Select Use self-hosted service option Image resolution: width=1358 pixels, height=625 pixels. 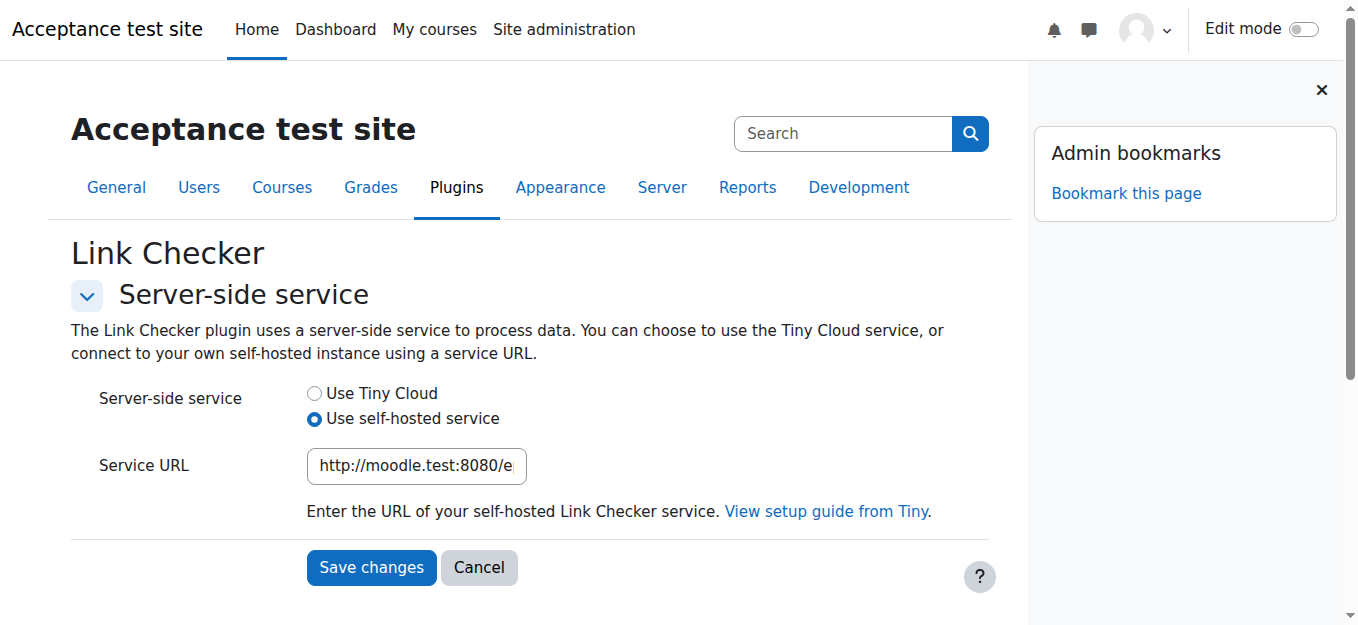[314, 419]
